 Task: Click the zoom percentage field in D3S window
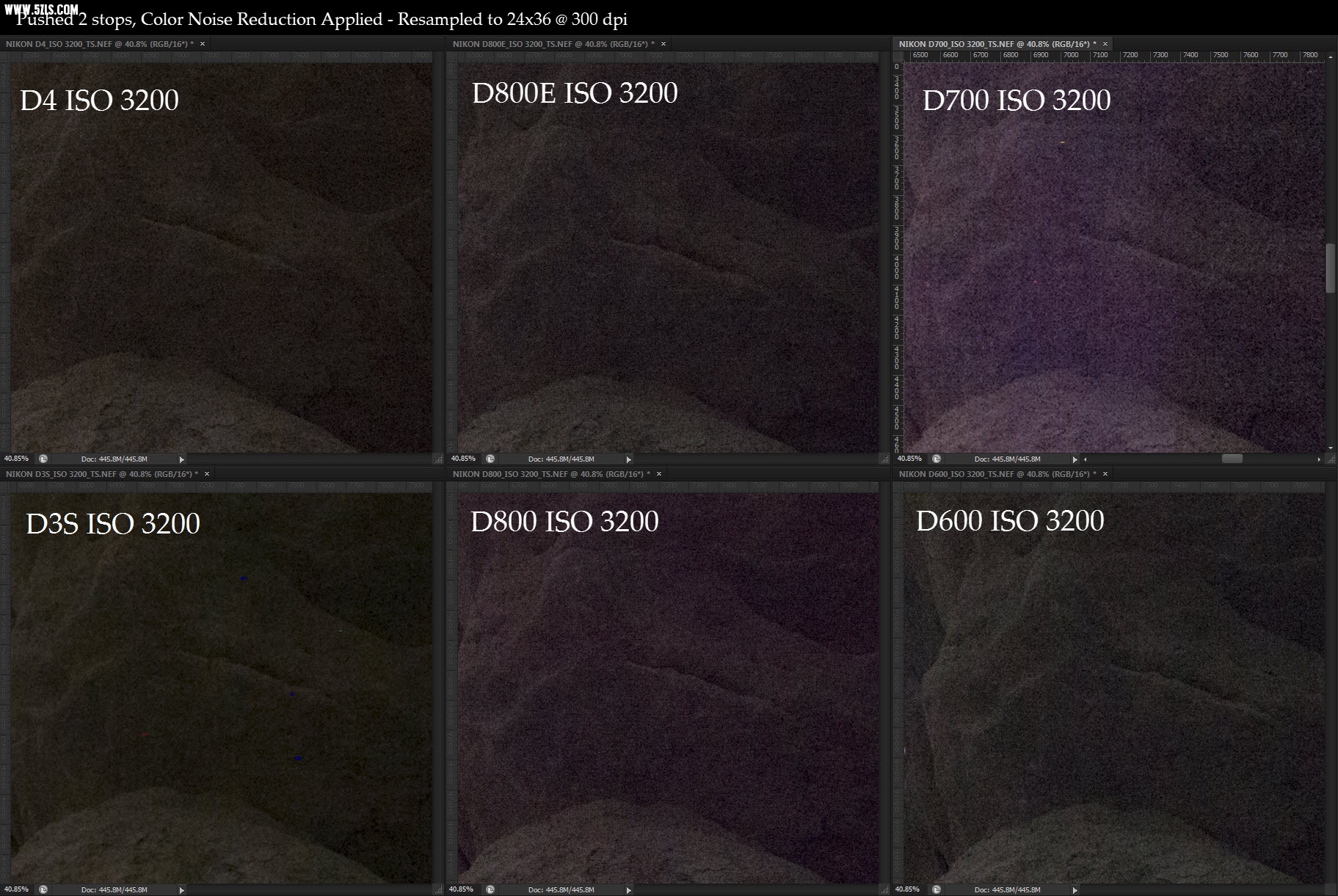point(17,889)
